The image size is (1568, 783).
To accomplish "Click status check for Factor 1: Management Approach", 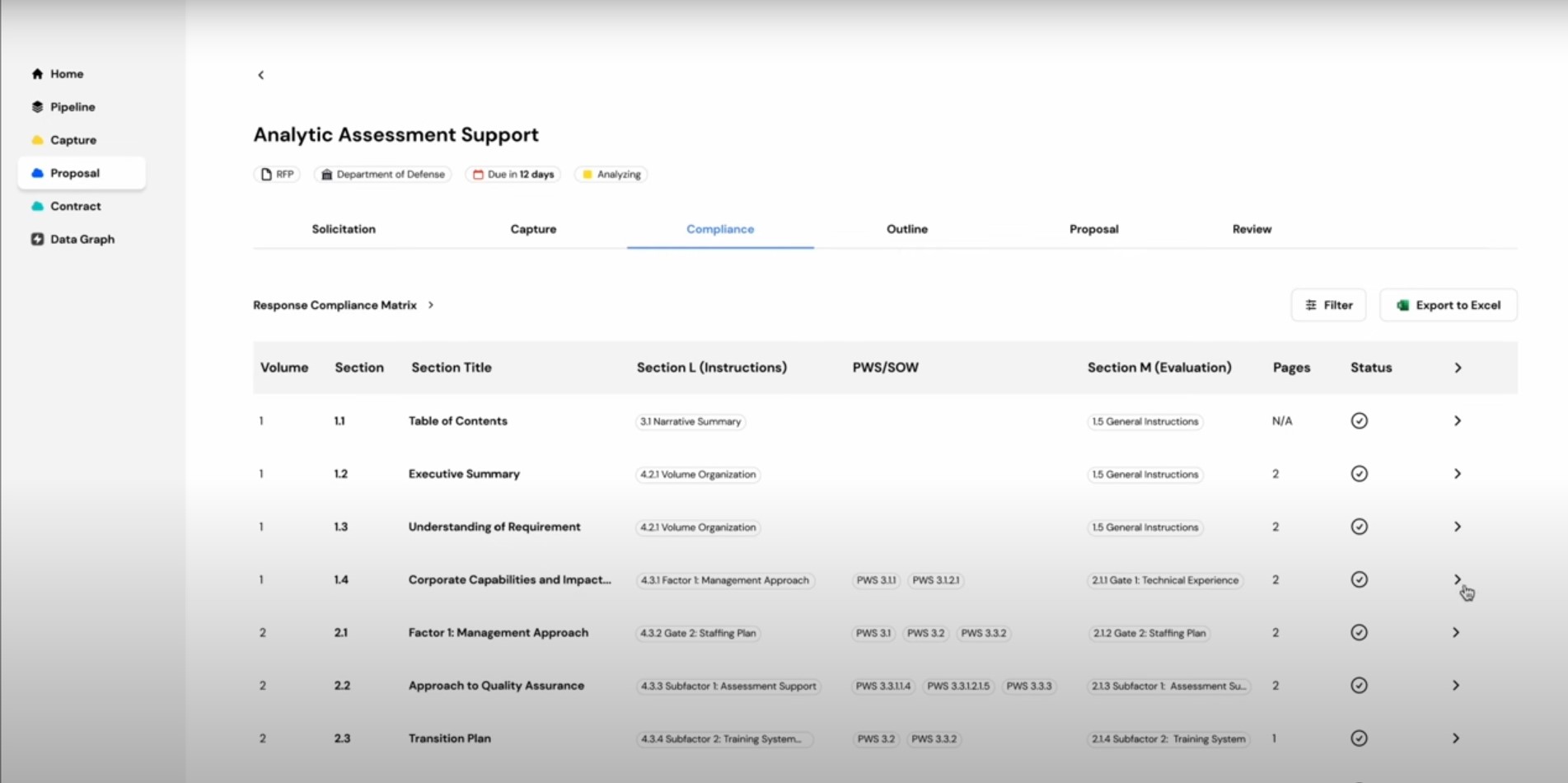I will coord(1360,632).
